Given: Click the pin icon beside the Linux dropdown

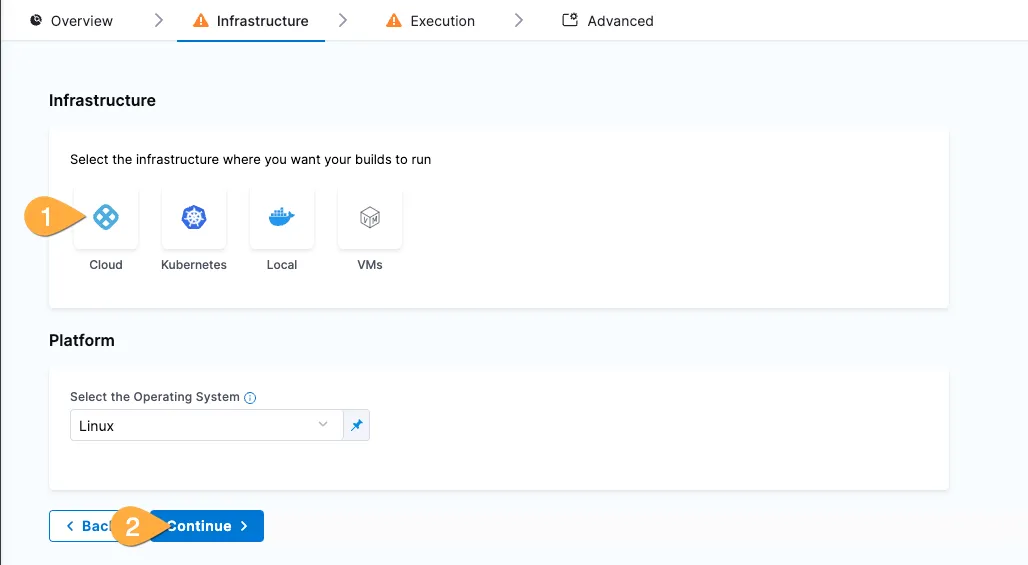Looking at the screenshot, I should coord(356,425).
